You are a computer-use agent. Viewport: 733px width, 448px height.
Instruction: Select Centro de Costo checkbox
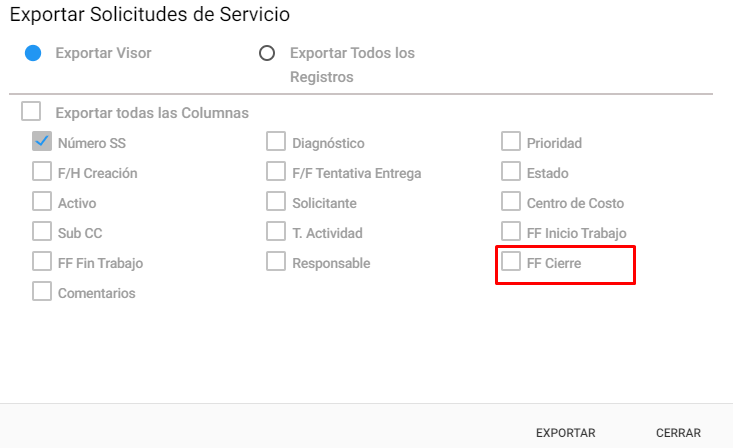click(511, 201)
